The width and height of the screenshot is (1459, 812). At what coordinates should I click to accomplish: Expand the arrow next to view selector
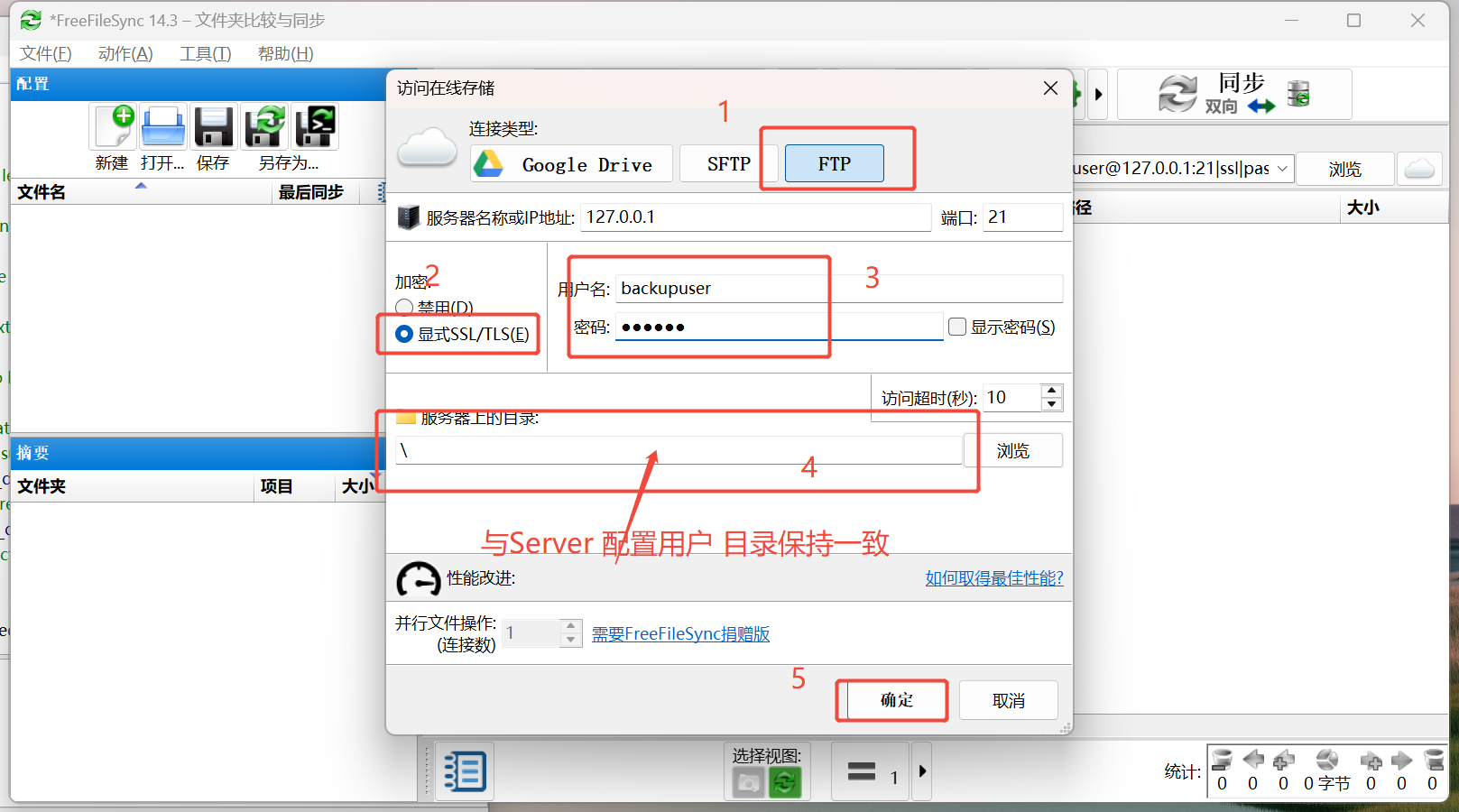pos(921,771)
